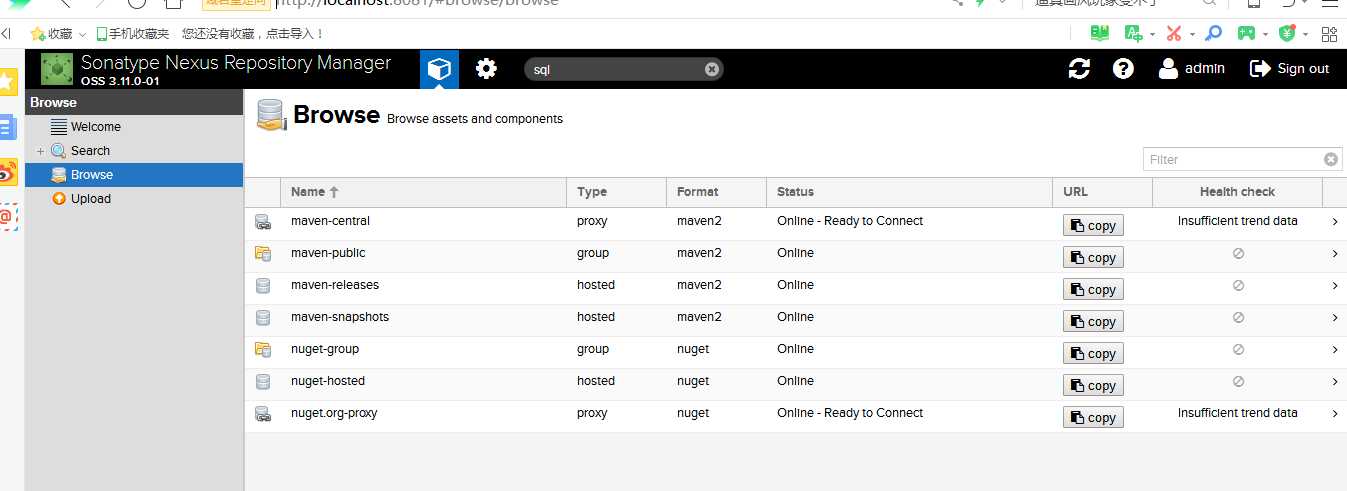Expand the nuget-hosted row arrow

coord(1335,382)
